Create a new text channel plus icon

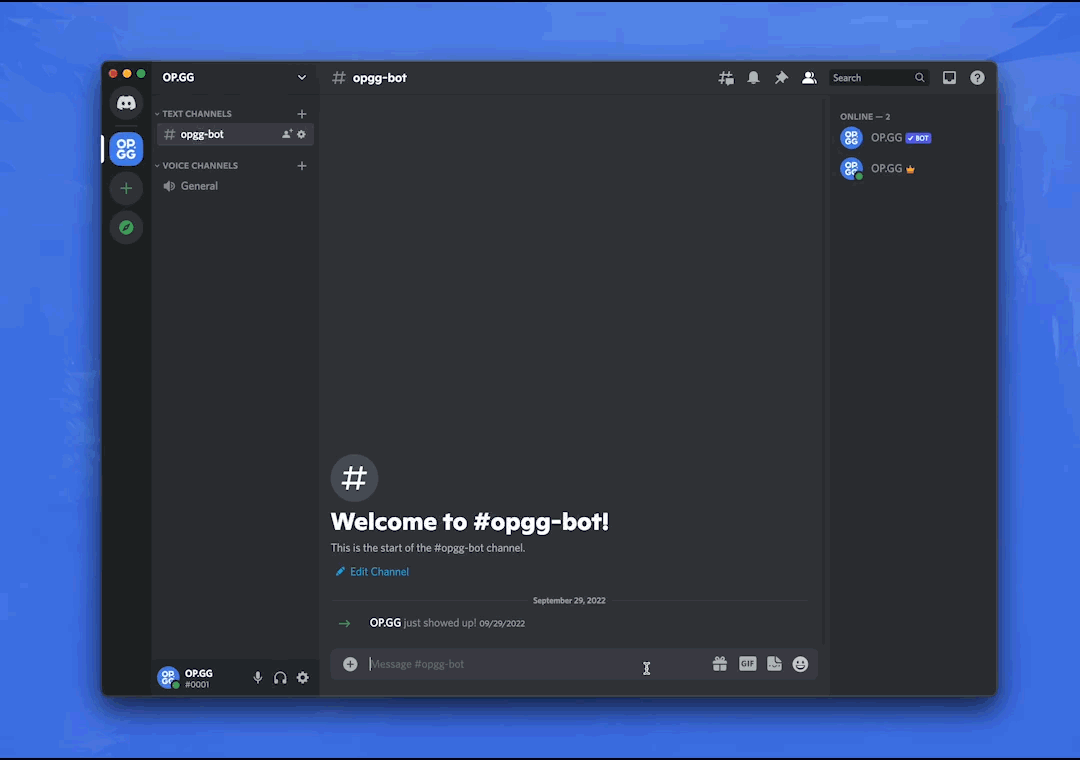click(x=302, y=114)
